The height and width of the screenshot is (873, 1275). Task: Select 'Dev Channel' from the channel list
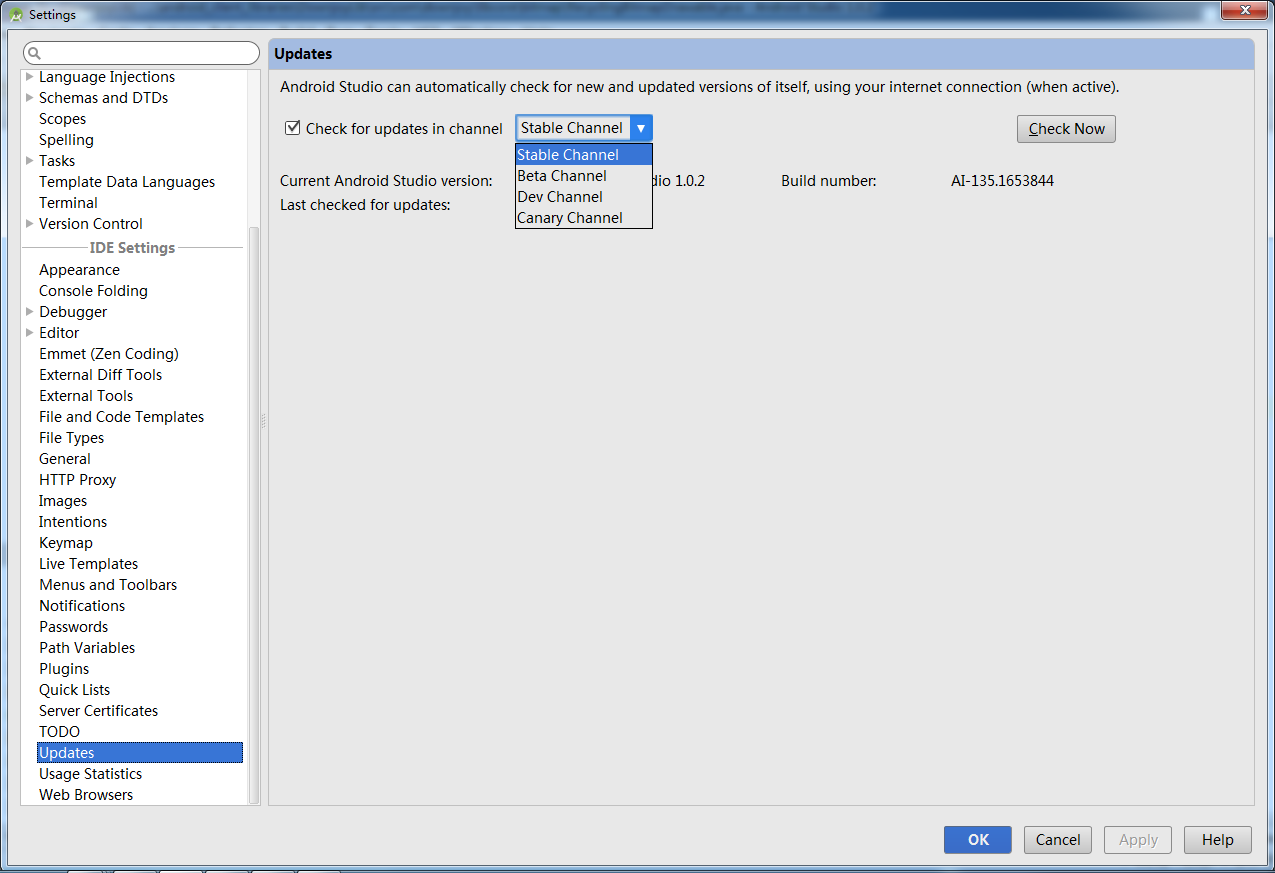(559, 196)
